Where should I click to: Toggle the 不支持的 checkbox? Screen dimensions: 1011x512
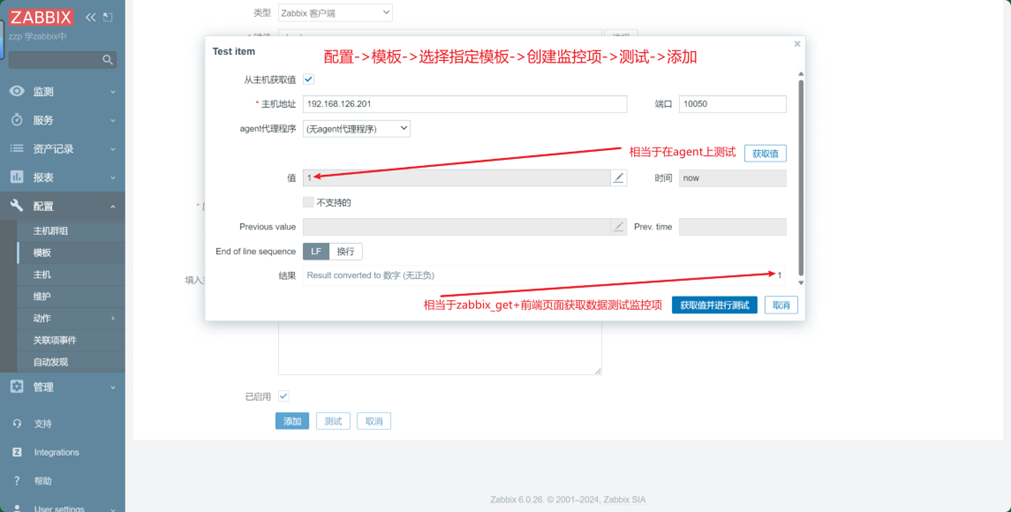tap(308, 202)
